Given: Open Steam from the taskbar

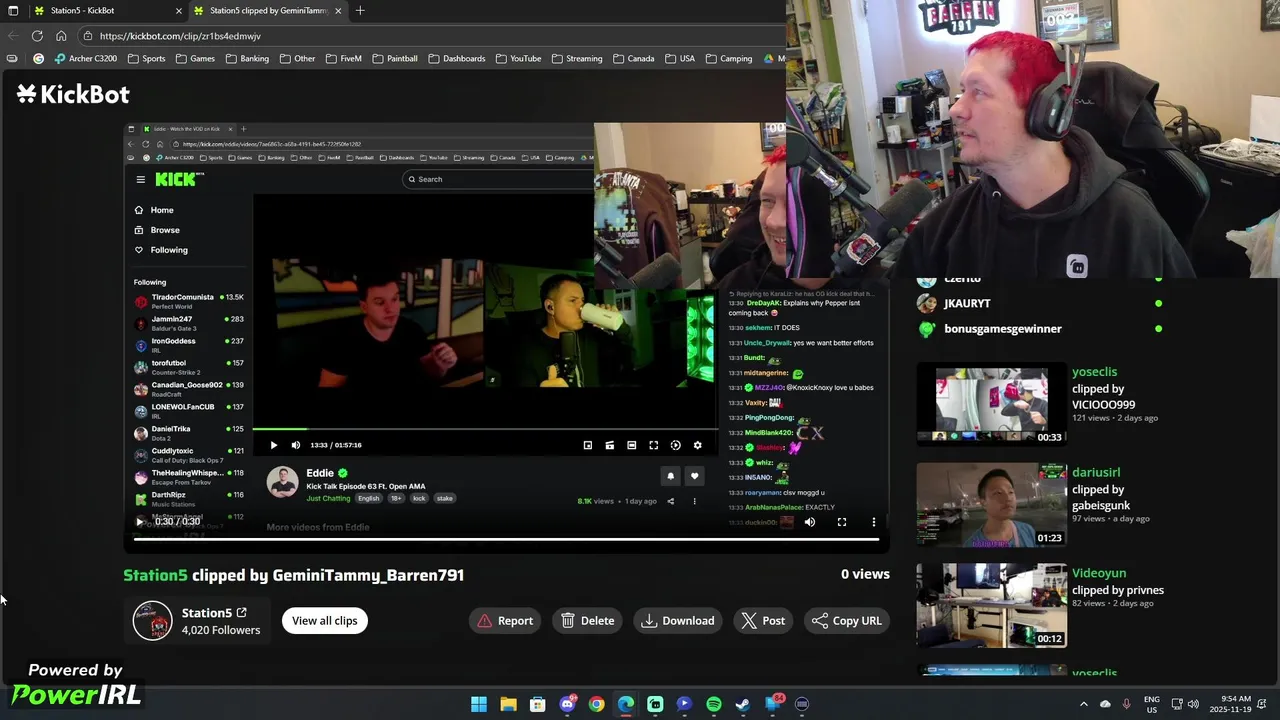Looking at the screenshot, I should pyautogui.click(x=743, y=704).
